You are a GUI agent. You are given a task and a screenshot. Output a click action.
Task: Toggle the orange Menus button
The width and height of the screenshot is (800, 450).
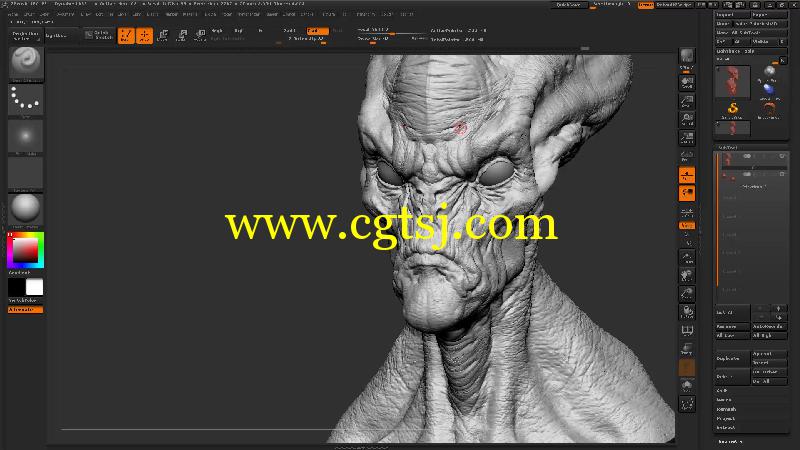click(645, 5)
